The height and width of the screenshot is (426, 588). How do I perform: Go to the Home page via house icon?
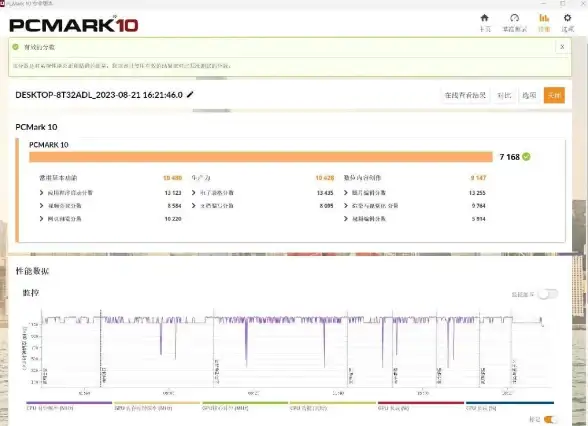tap(484, 22)
